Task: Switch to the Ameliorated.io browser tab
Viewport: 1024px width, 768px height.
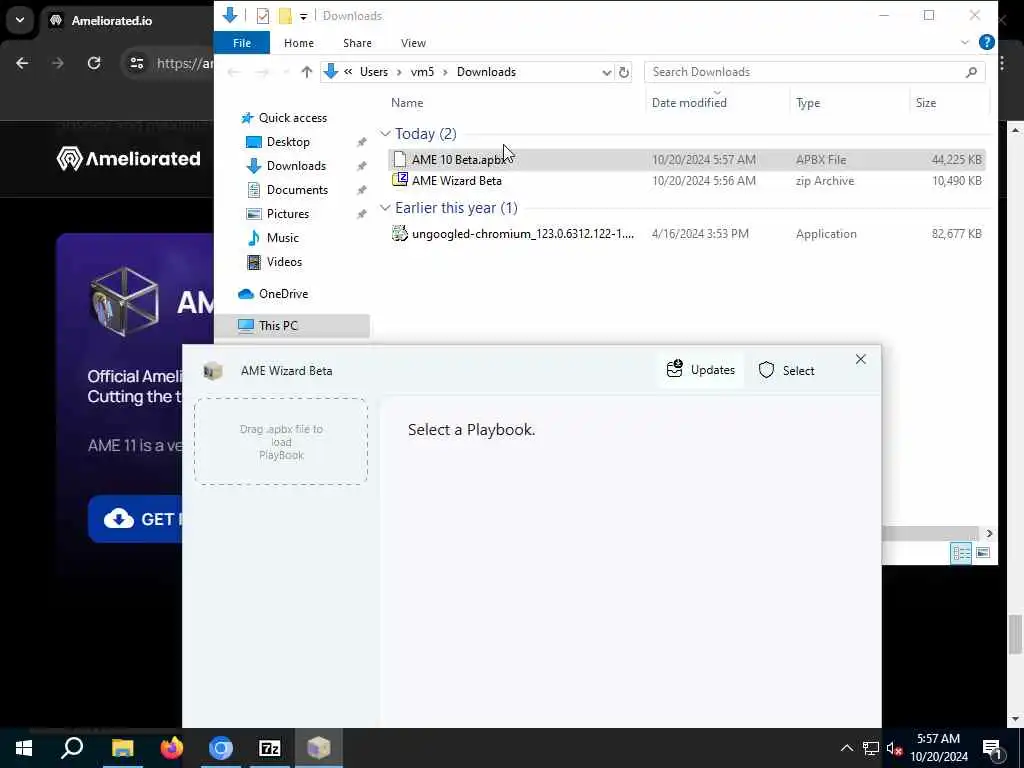Action: [x=112, y=20]
